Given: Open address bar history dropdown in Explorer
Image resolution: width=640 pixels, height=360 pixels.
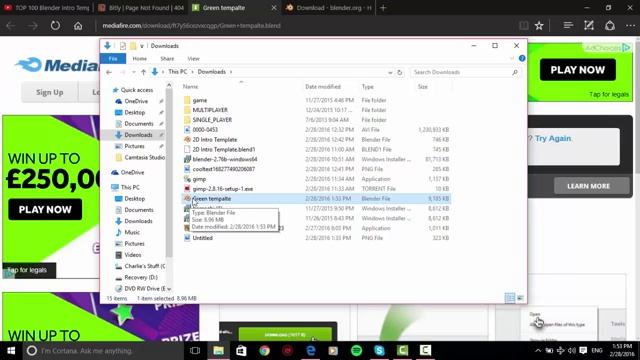Looking at the screenshot, I should pyautogui.click(x=390, y=72).
